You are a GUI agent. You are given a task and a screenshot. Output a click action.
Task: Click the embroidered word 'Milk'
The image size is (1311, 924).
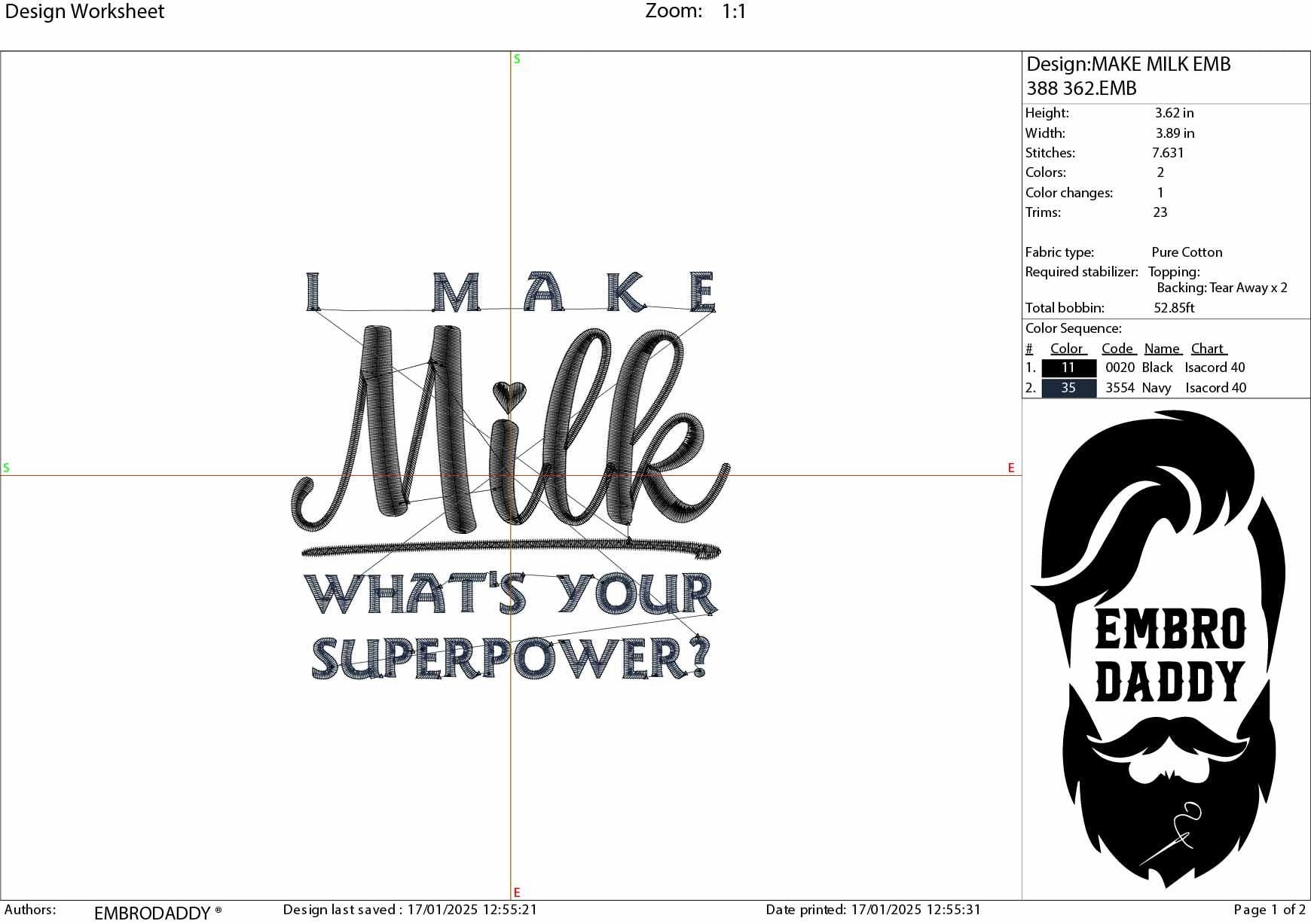tap(510, 428)
